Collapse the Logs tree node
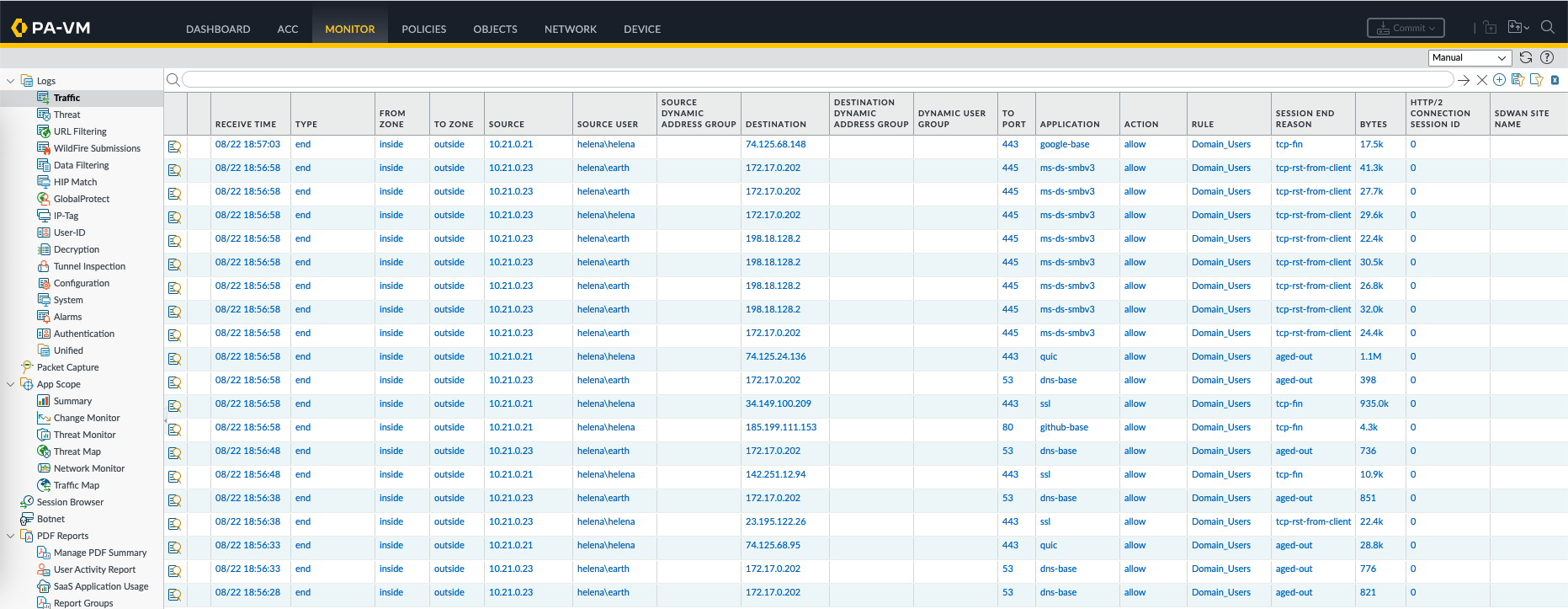 coord(10,81)
